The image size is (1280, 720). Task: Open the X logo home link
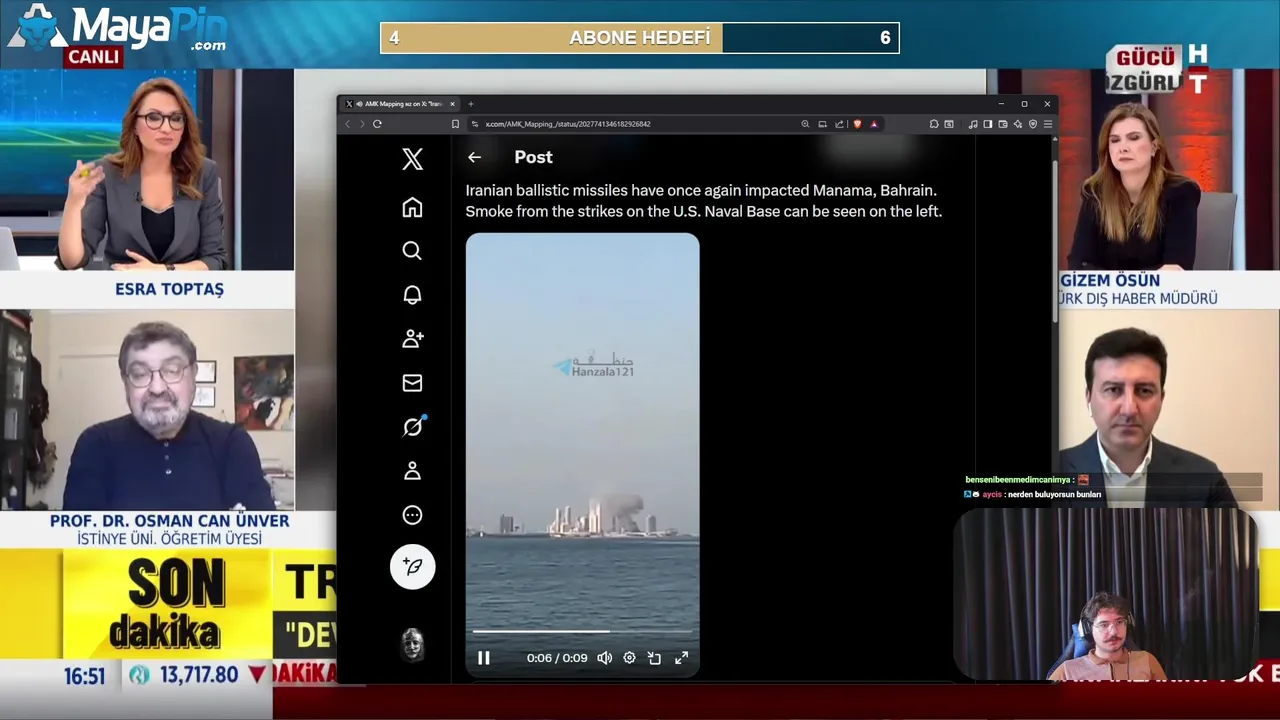click(412, 159)
